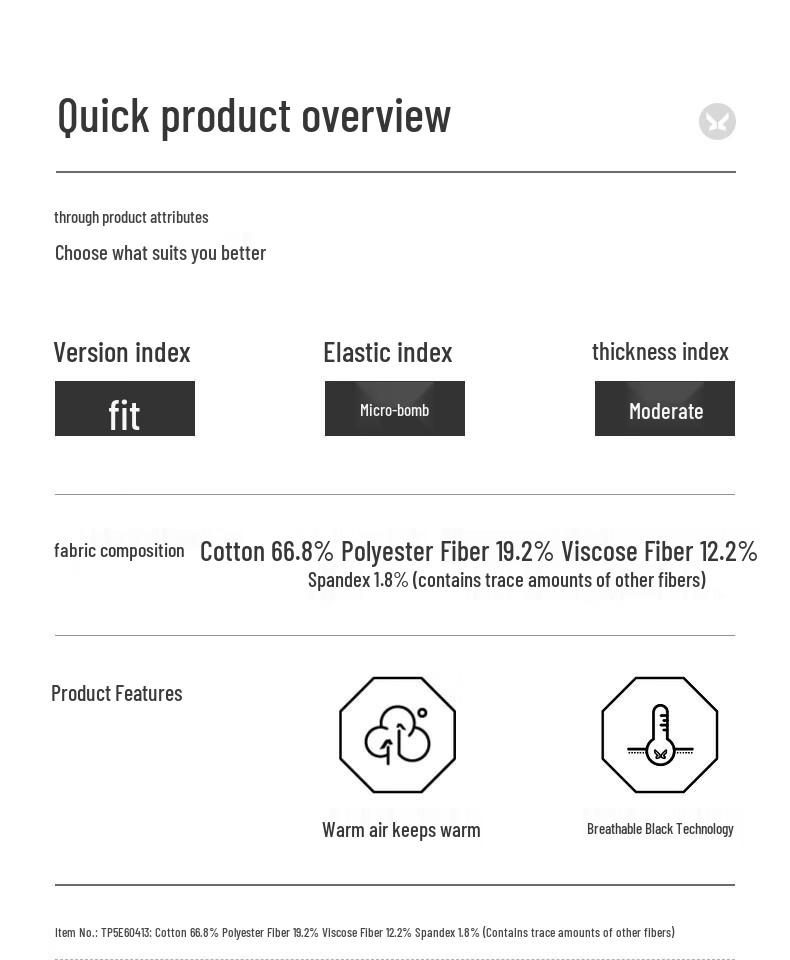Select the "fabric composition" label
This screenshot has height=960, width=790.
(119, 550)
